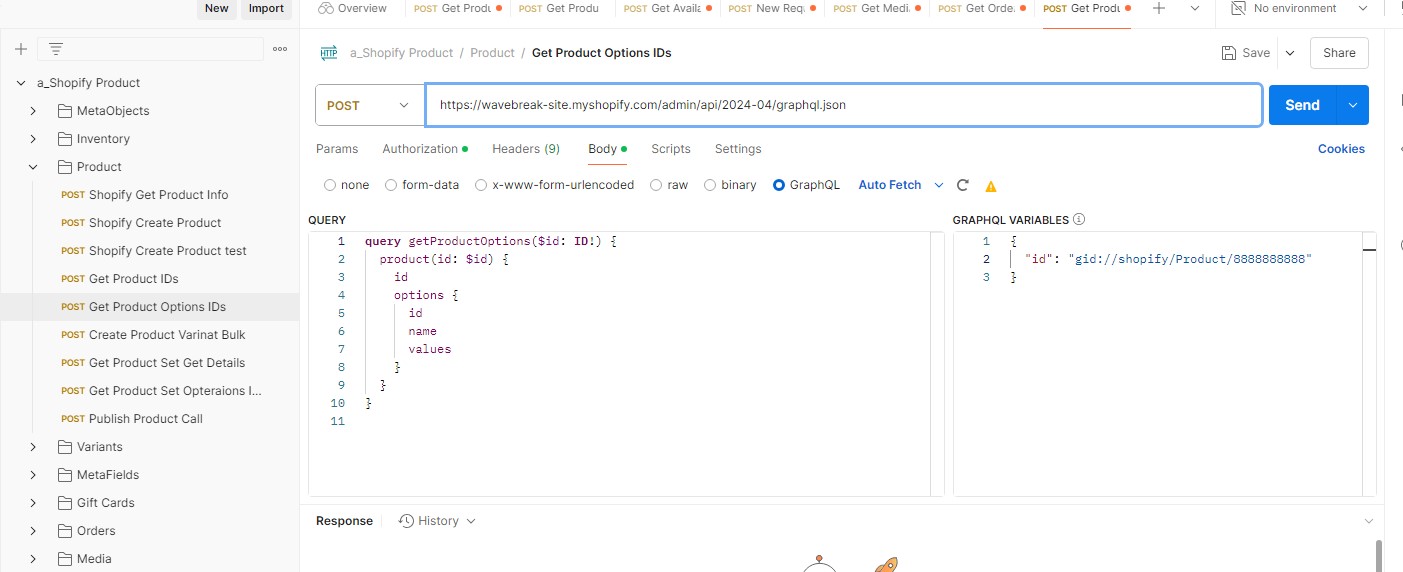Open the sidebar filter icon
Screen dimensions: 1403x572
point(56,49)
